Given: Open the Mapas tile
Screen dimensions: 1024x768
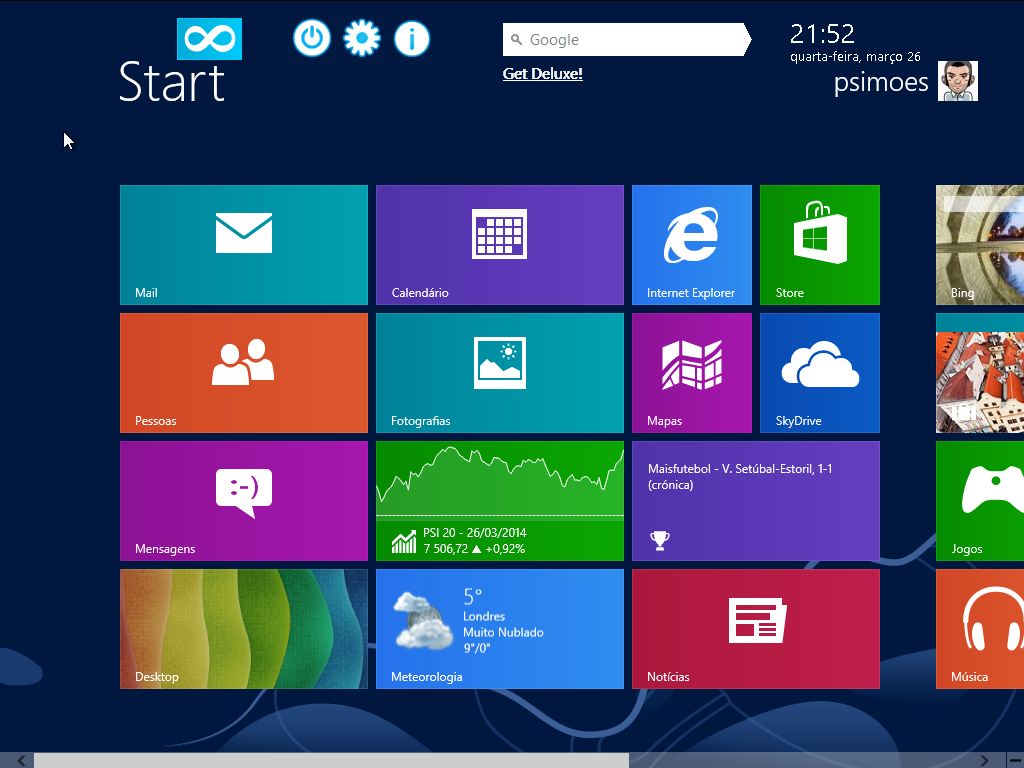Looking at the screenshot, I should pos(692,373).
